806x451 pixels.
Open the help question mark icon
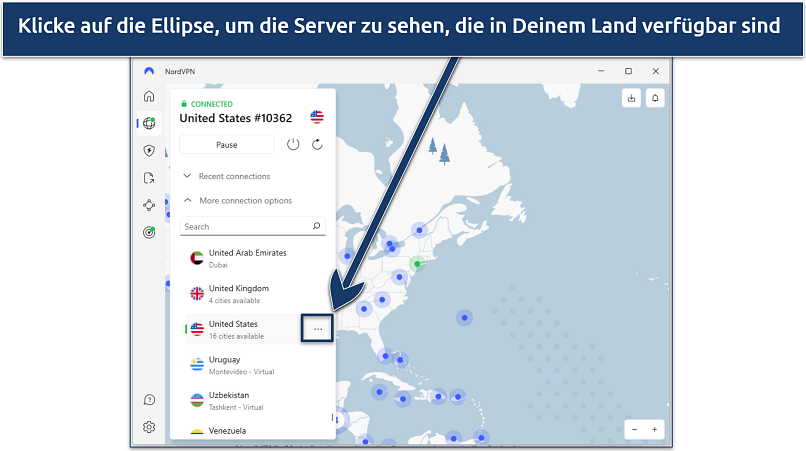coord(149,400)
